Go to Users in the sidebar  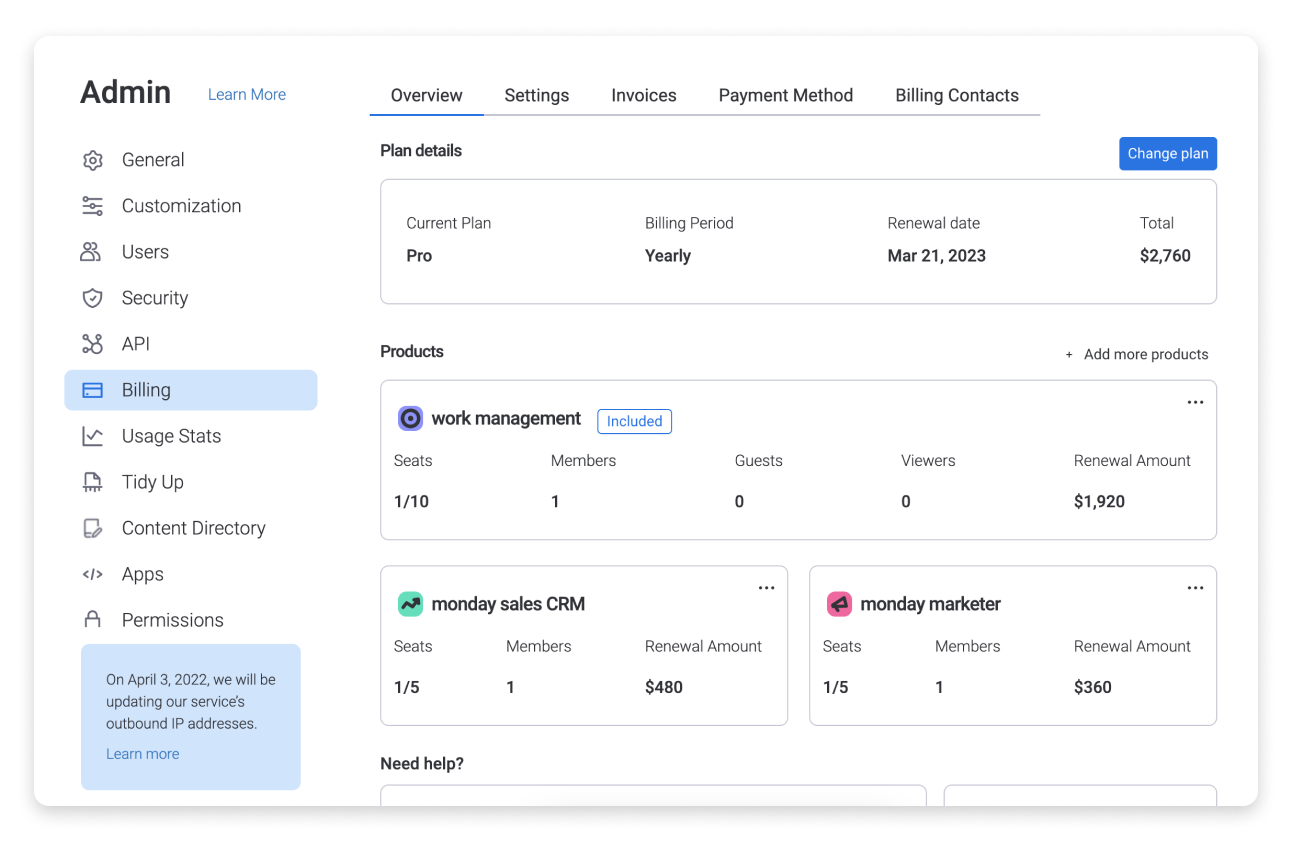coord(191,252)
